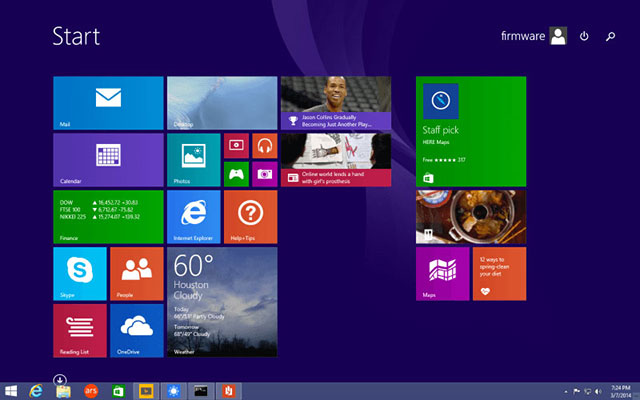The image size is (640, 400).
Task: Open the Maps tile
Action: tap(442, 274)
